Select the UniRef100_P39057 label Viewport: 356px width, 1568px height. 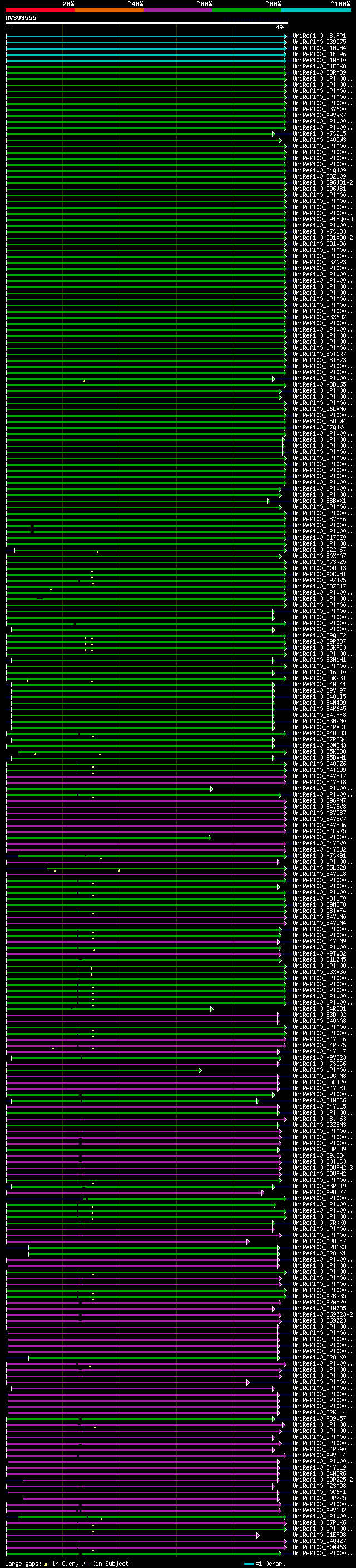(319, 1418)
